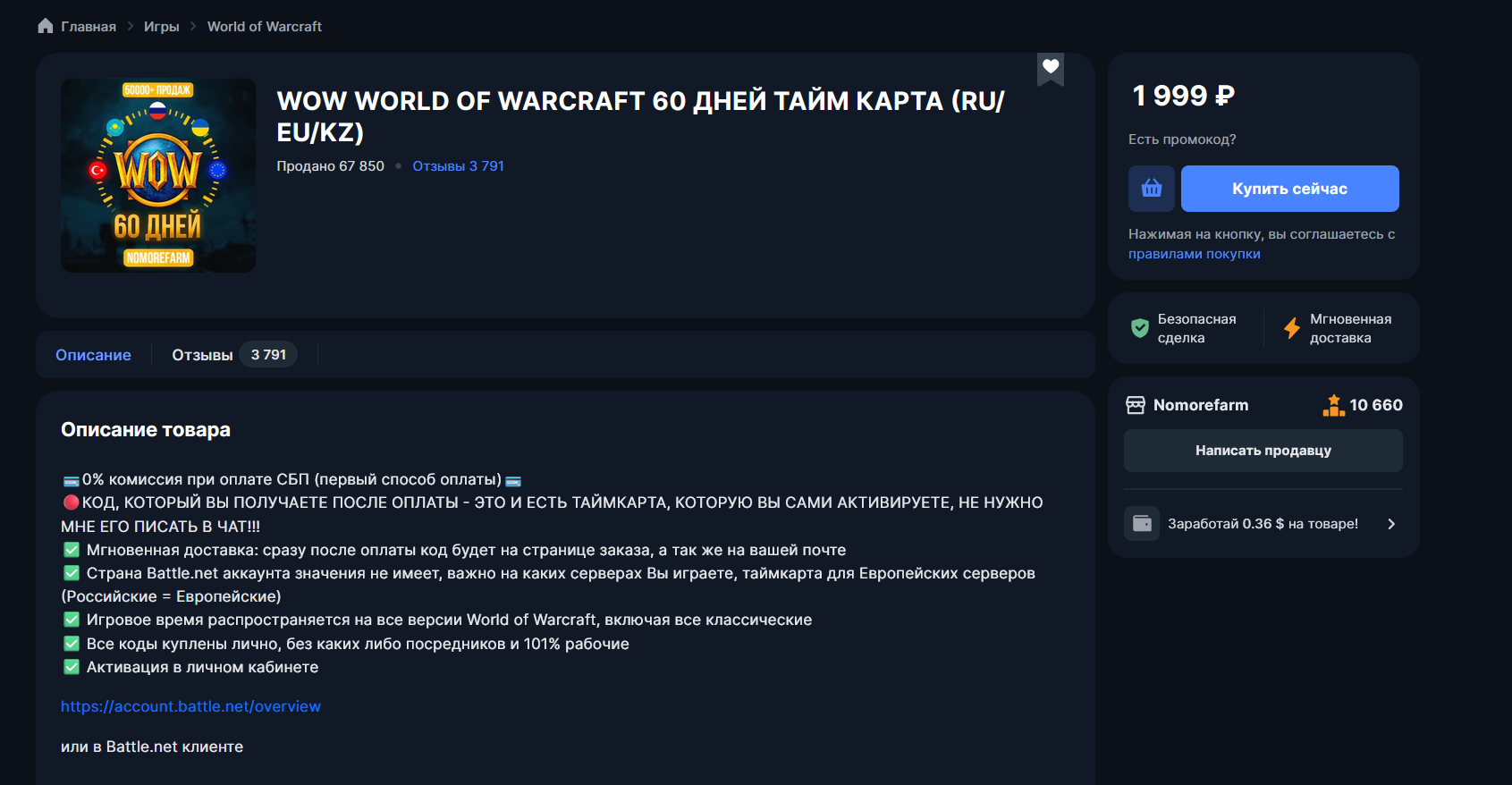This screenshot has width=1512, height=785.
Task: Click the 'Продано 67 850' sold count
Action: click(x=331, y=166)
